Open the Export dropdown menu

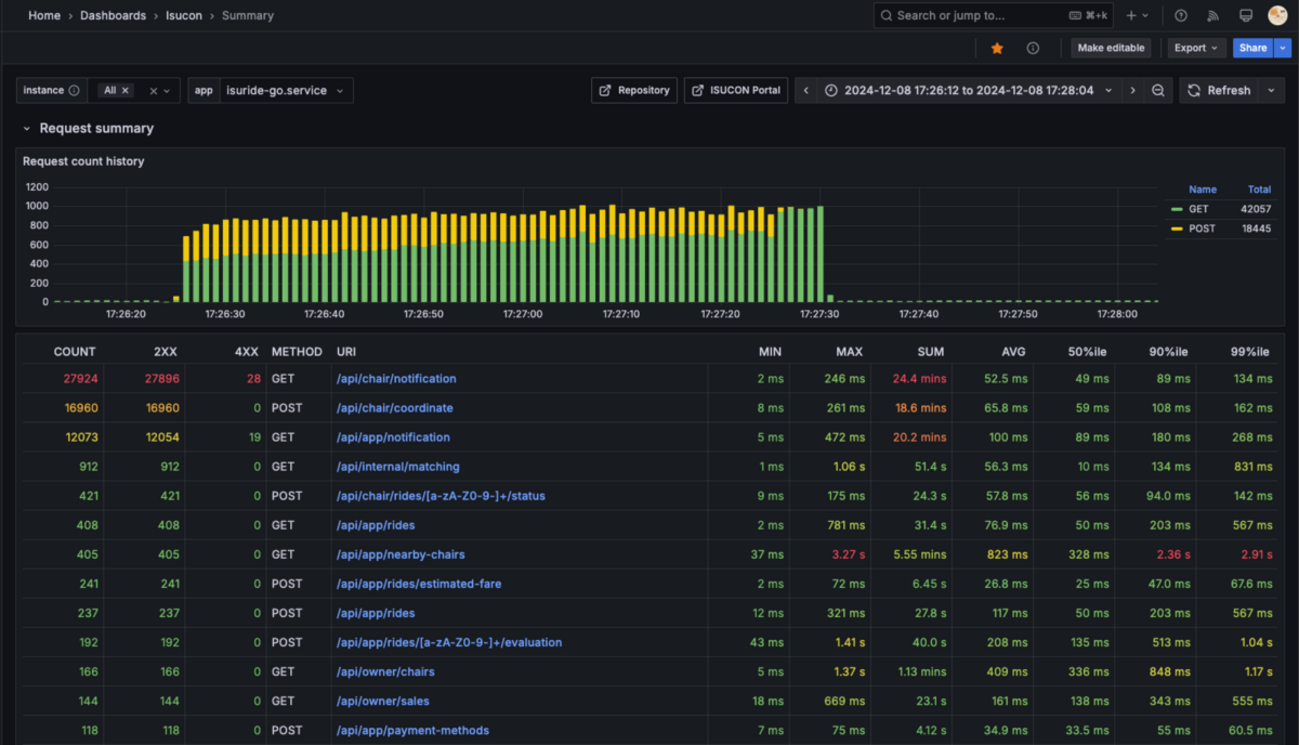click(1195, 48)
